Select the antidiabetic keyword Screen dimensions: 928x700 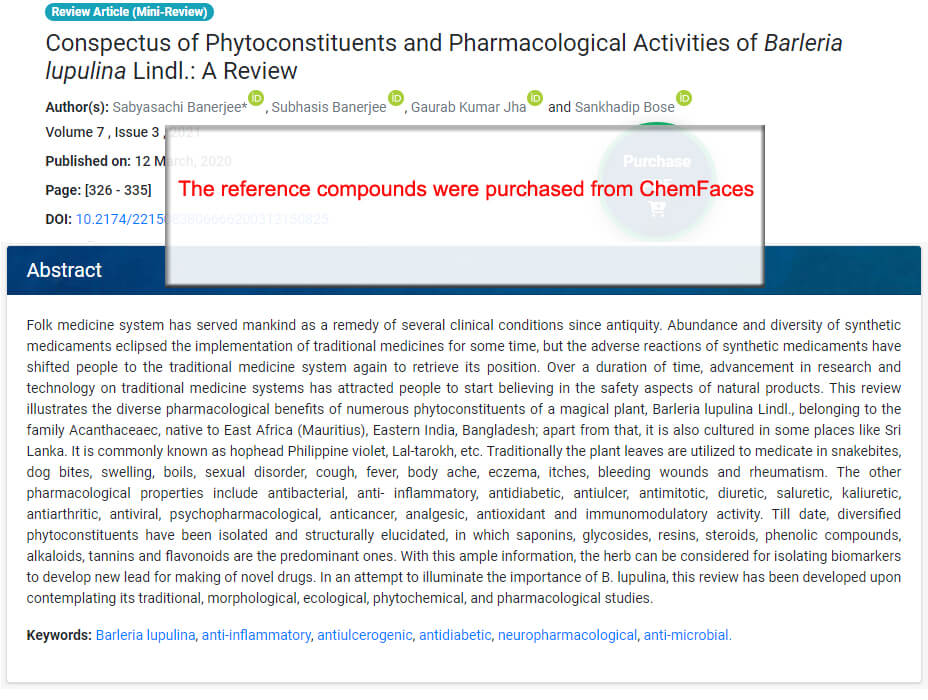(x=455, y=635)
